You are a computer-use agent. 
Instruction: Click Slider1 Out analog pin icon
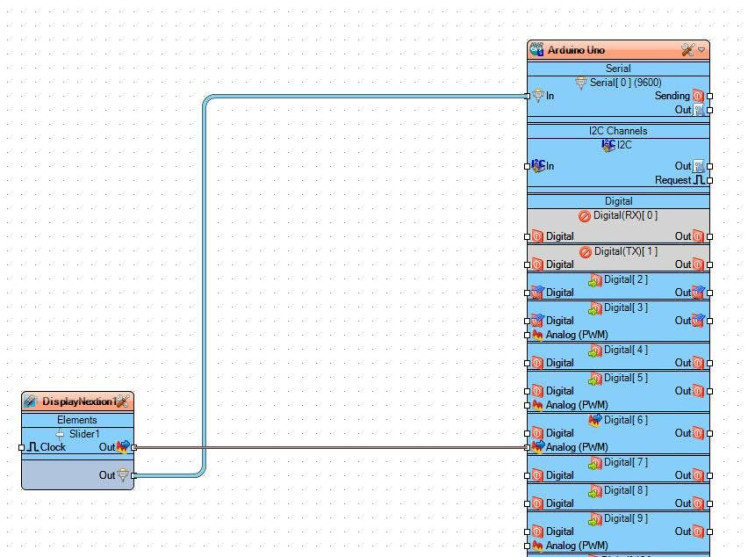[x=123, y=447]
